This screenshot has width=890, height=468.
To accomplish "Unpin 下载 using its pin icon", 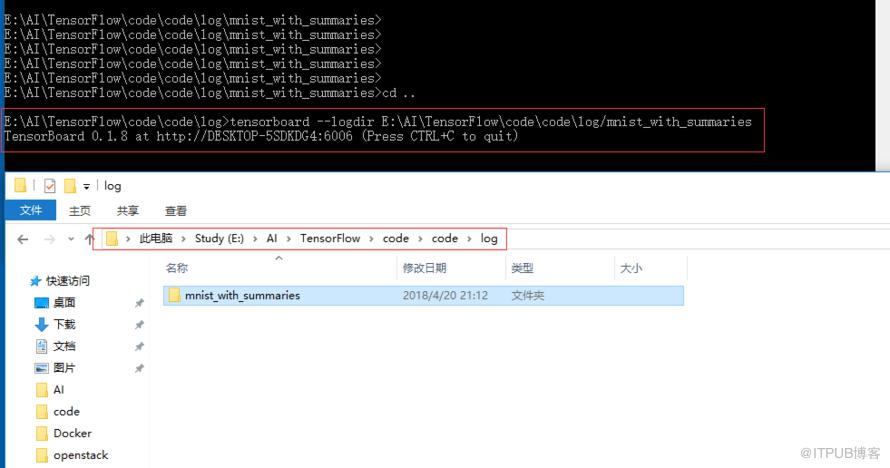I will coord(139,324).
